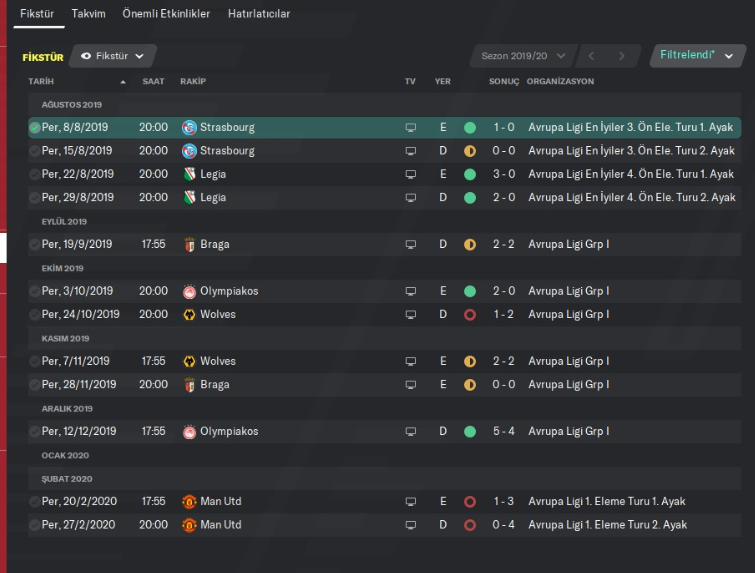This screenshot has width=755, height=573.
Task: Switch to the Takvim tab
Action: coord(88,14)
